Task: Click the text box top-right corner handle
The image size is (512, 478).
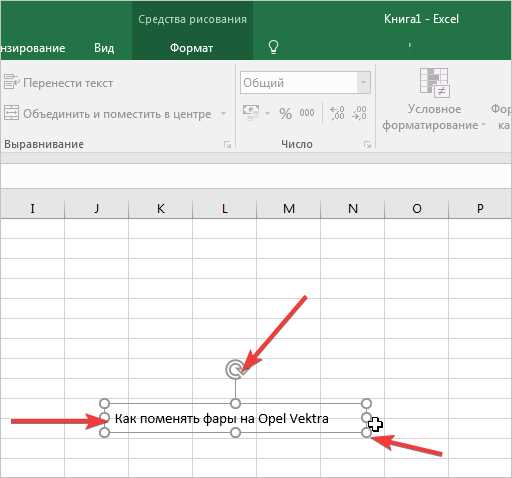Action: 366,404
